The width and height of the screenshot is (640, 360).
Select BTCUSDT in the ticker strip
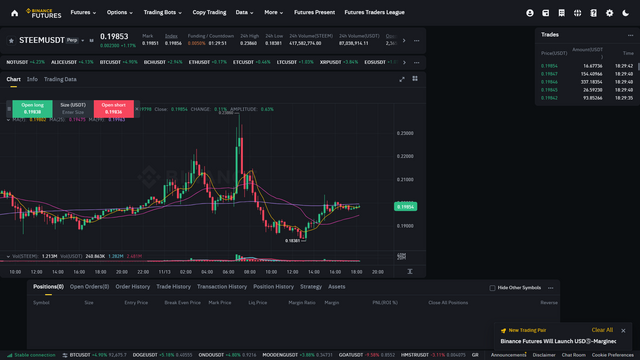pyautogui.click(x=118, y=62)
